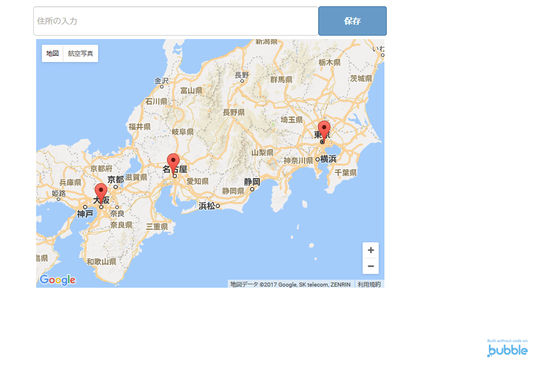Focus the 住所の入力 address field

(176, 21)
